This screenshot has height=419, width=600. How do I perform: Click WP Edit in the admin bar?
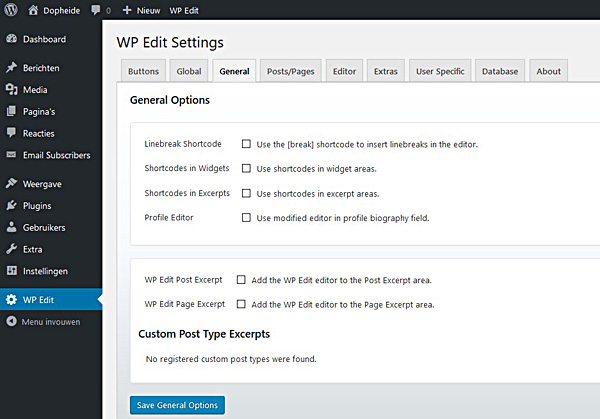pyautogui.click(x=184, y=10)
